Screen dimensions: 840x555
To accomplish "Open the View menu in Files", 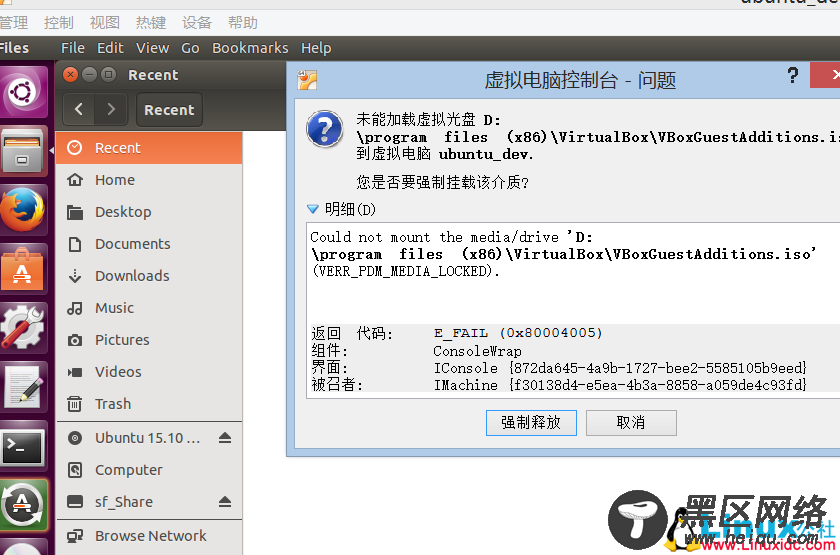I will pyautogui.click(x=153, y=48).
